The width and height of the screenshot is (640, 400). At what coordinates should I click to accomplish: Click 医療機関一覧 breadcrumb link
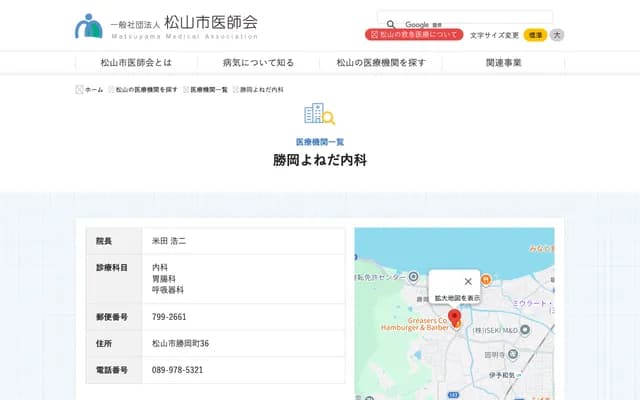click(209, 89)
